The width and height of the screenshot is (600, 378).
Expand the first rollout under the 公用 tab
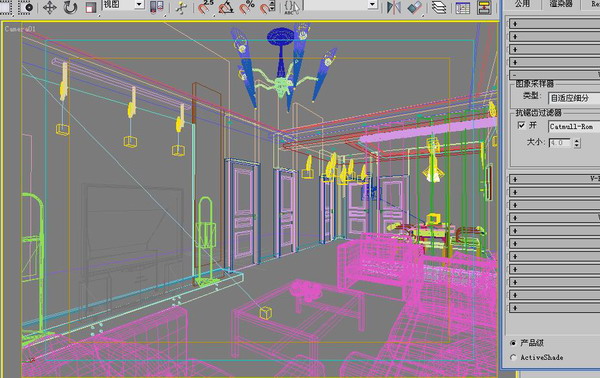(x=554, y=24)
